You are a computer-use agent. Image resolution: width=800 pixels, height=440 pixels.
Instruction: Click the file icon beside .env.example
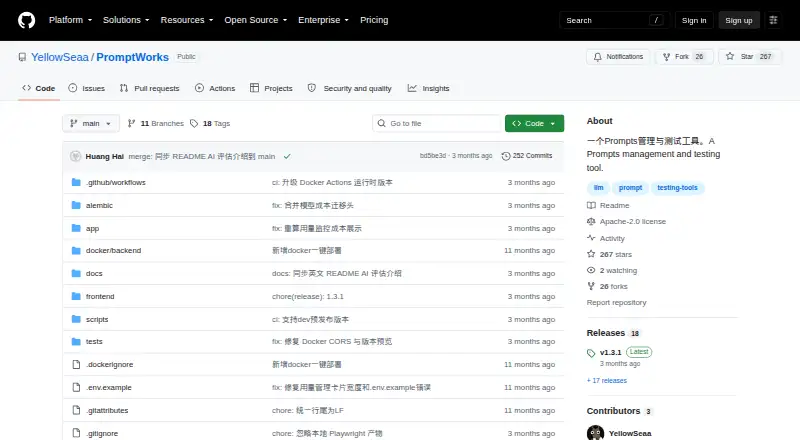[x=76, y=387]
